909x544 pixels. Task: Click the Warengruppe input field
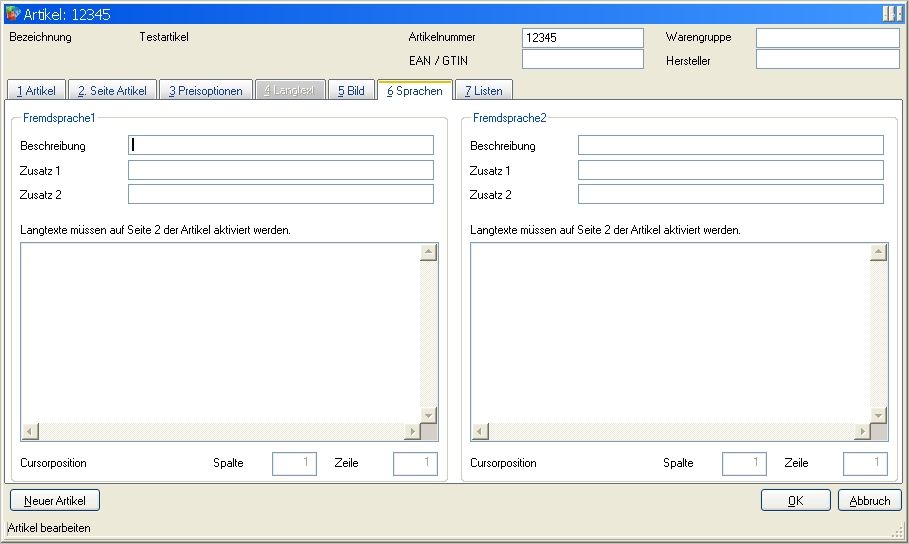point(827,38)
